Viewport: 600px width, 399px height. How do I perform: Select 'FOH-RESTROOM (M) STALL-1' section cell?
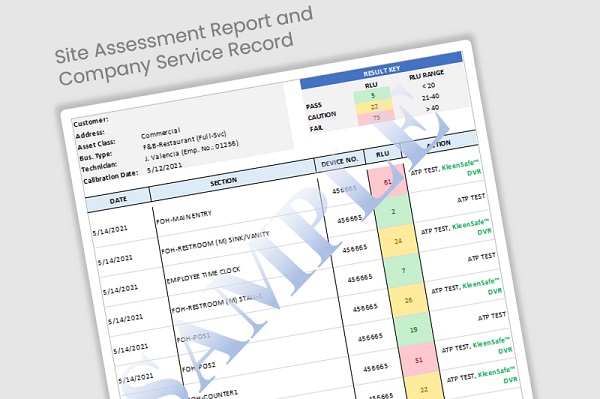217,304
